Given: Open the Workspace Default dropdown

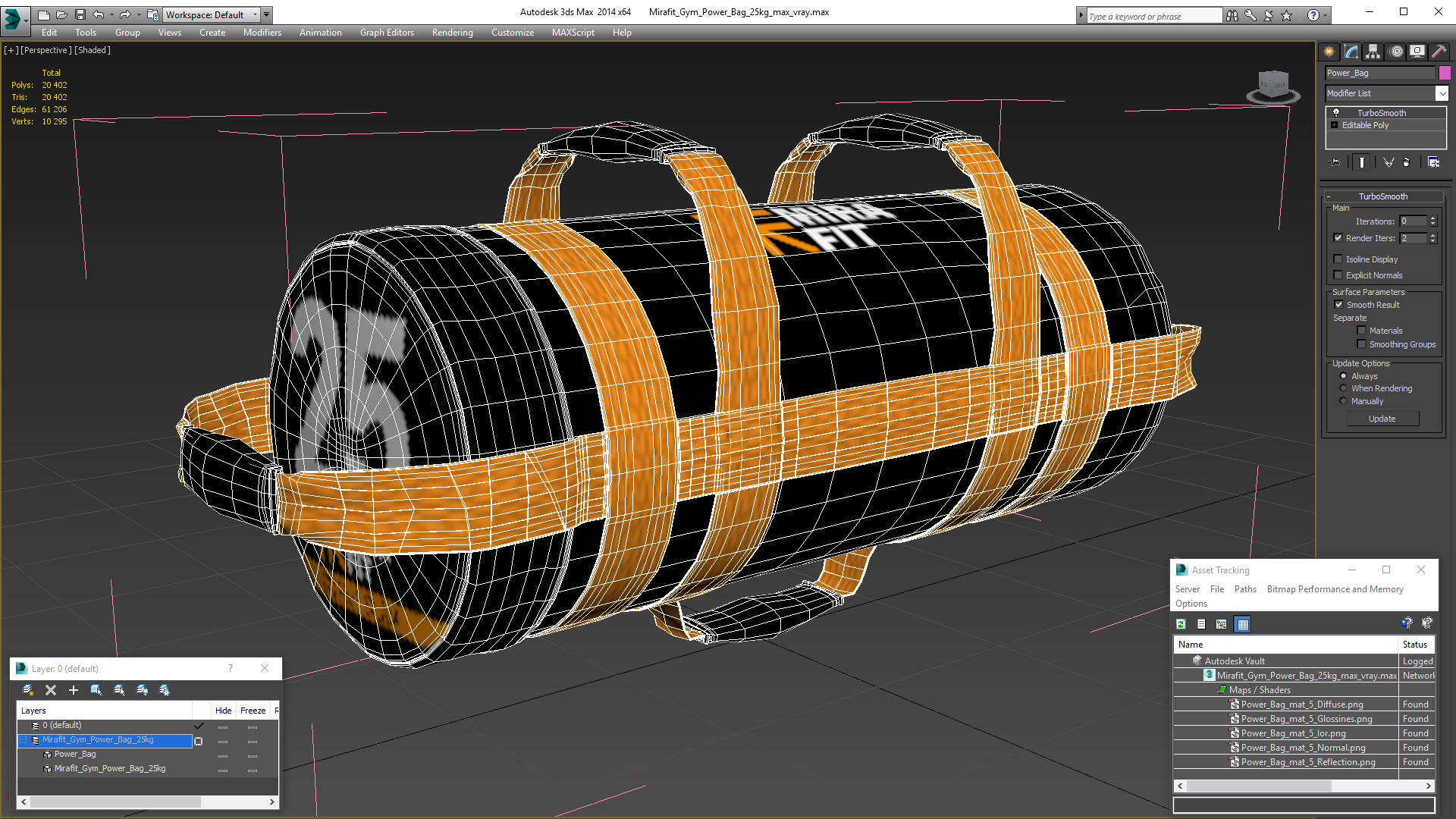Looking at the screenshot, I should (x=212, y=14).
